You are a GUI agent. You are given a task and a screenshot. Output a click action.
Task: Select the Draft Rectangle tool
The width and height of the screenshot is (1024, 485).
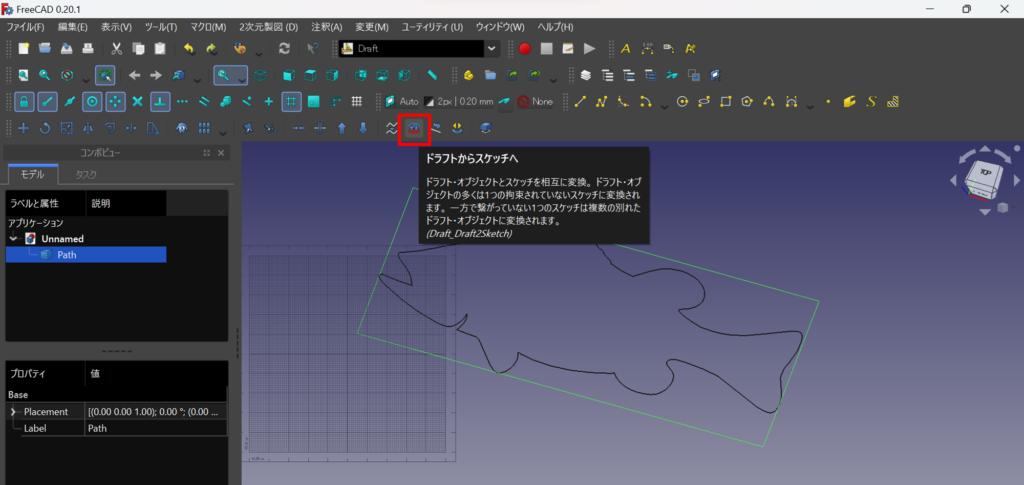tap(726, 102)
